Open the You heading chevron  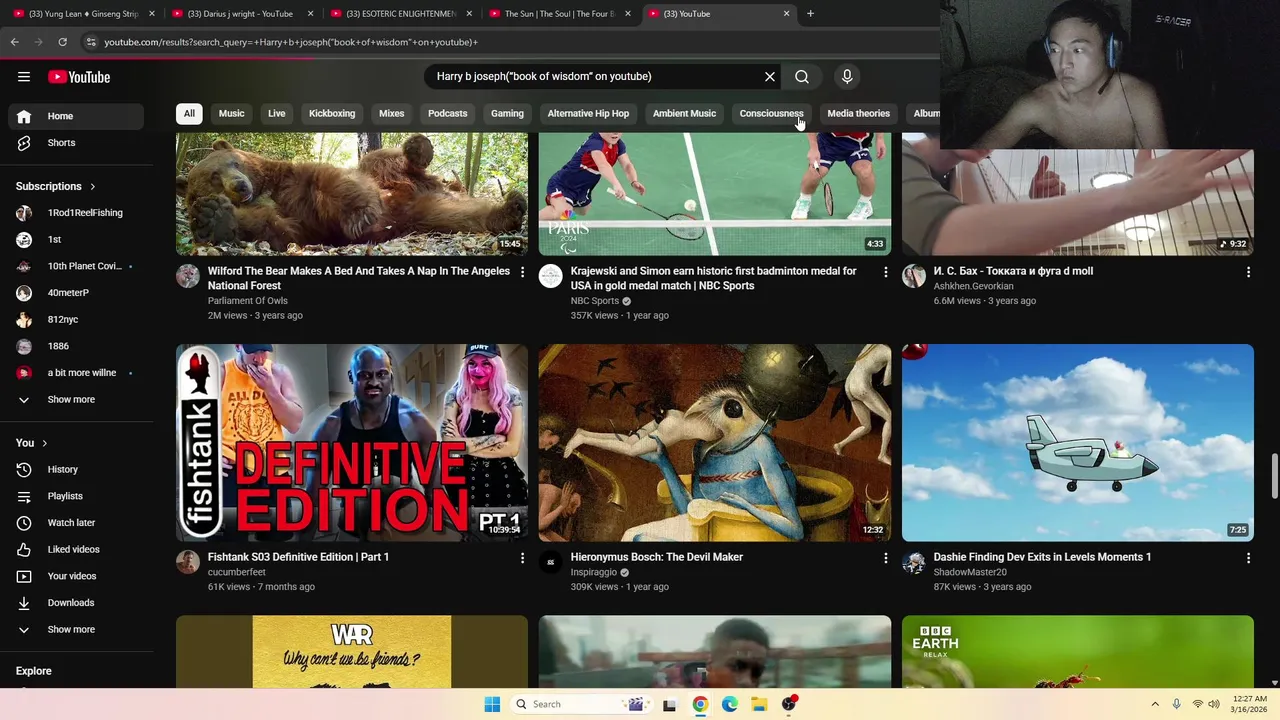tap(44, 443)
